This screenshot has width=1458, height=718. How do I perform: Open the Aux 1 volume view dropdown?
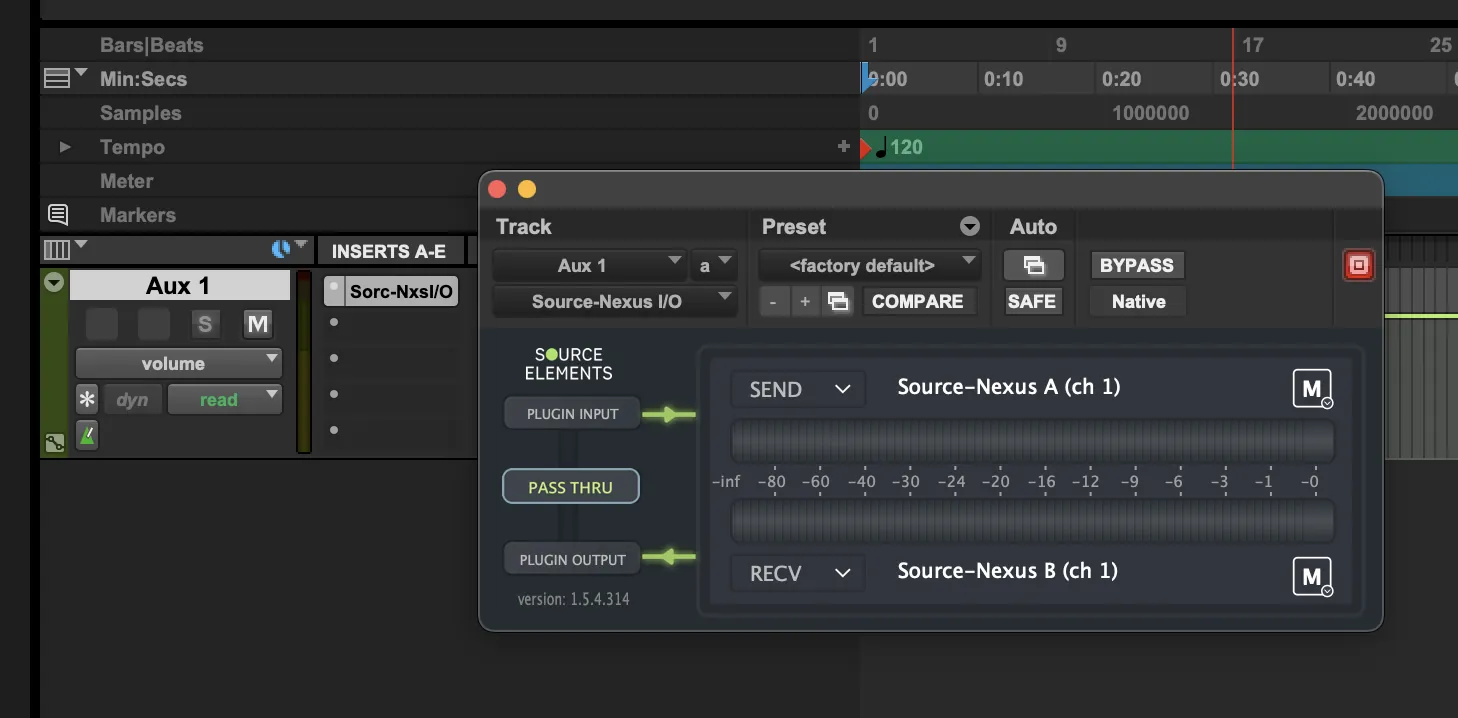click(x=179, y=363)
